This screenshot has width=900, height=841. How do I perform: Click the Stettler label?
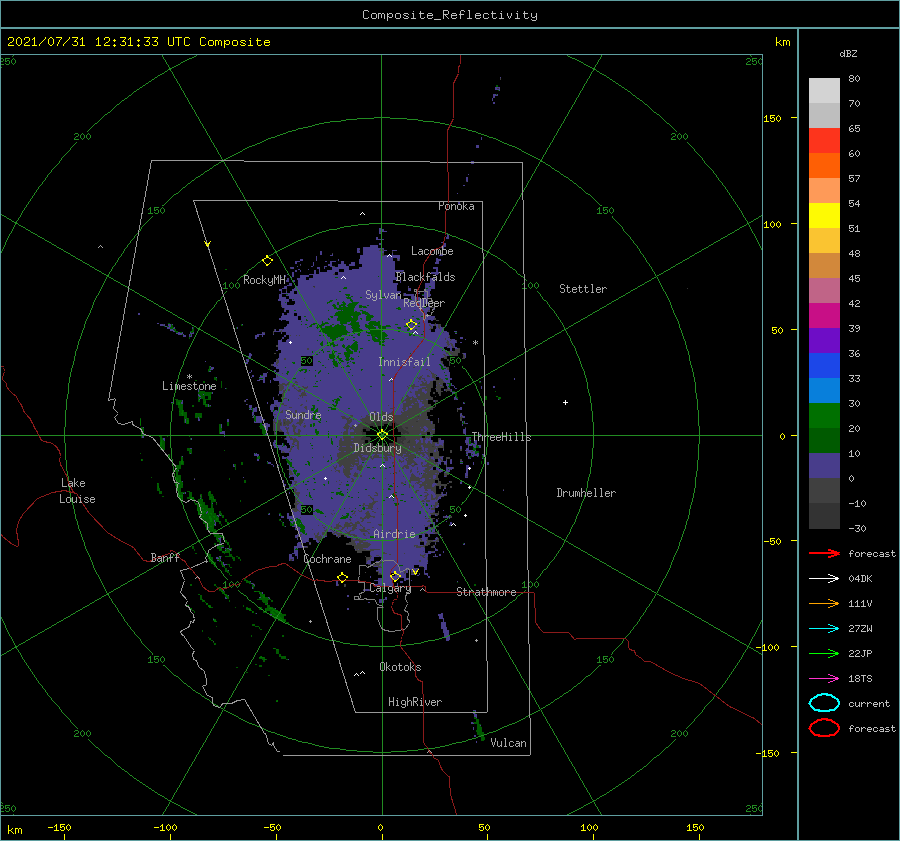point(583,289)
